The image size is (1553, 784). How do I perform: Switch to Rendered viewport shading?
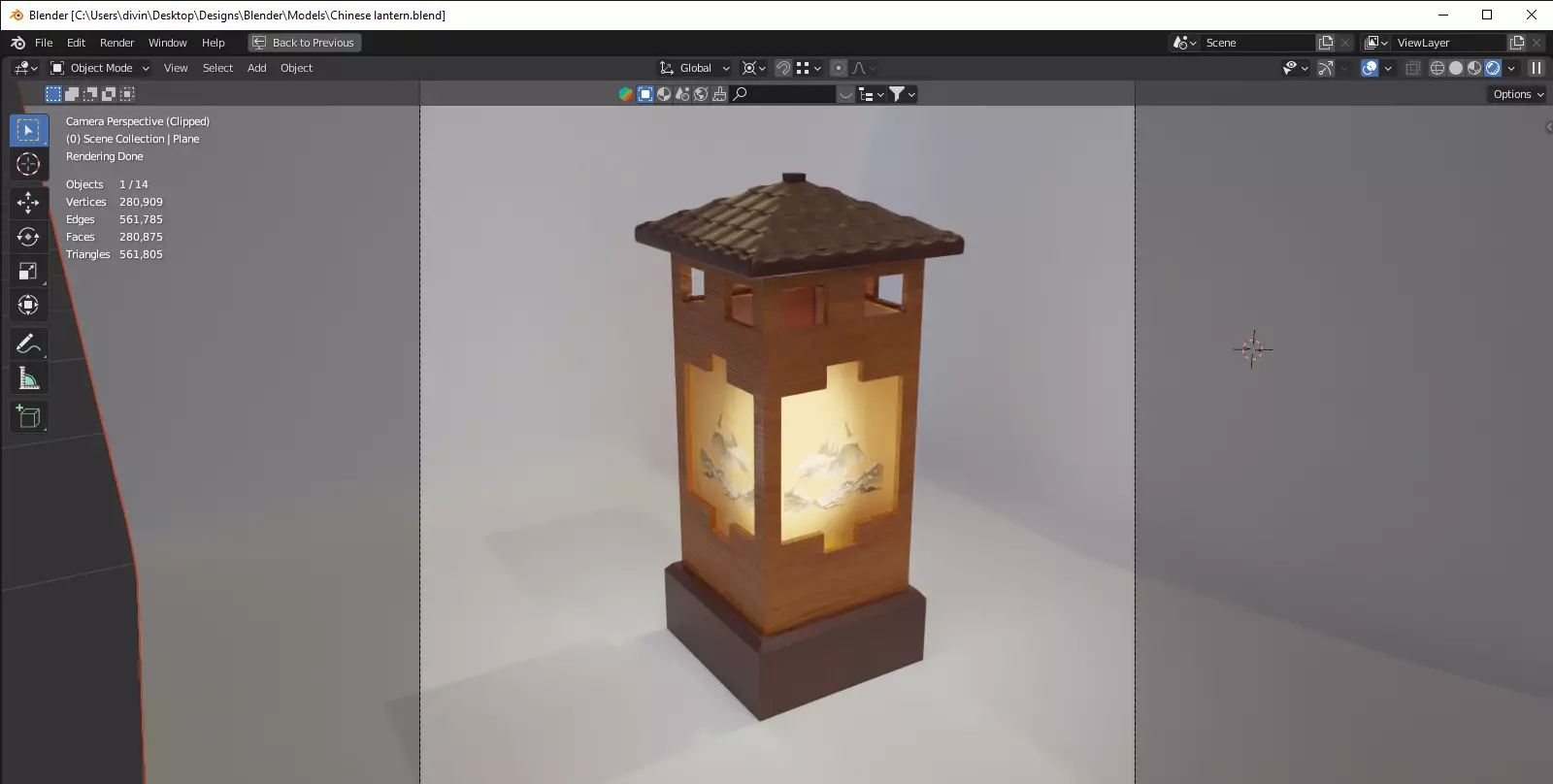(1493, 68)
